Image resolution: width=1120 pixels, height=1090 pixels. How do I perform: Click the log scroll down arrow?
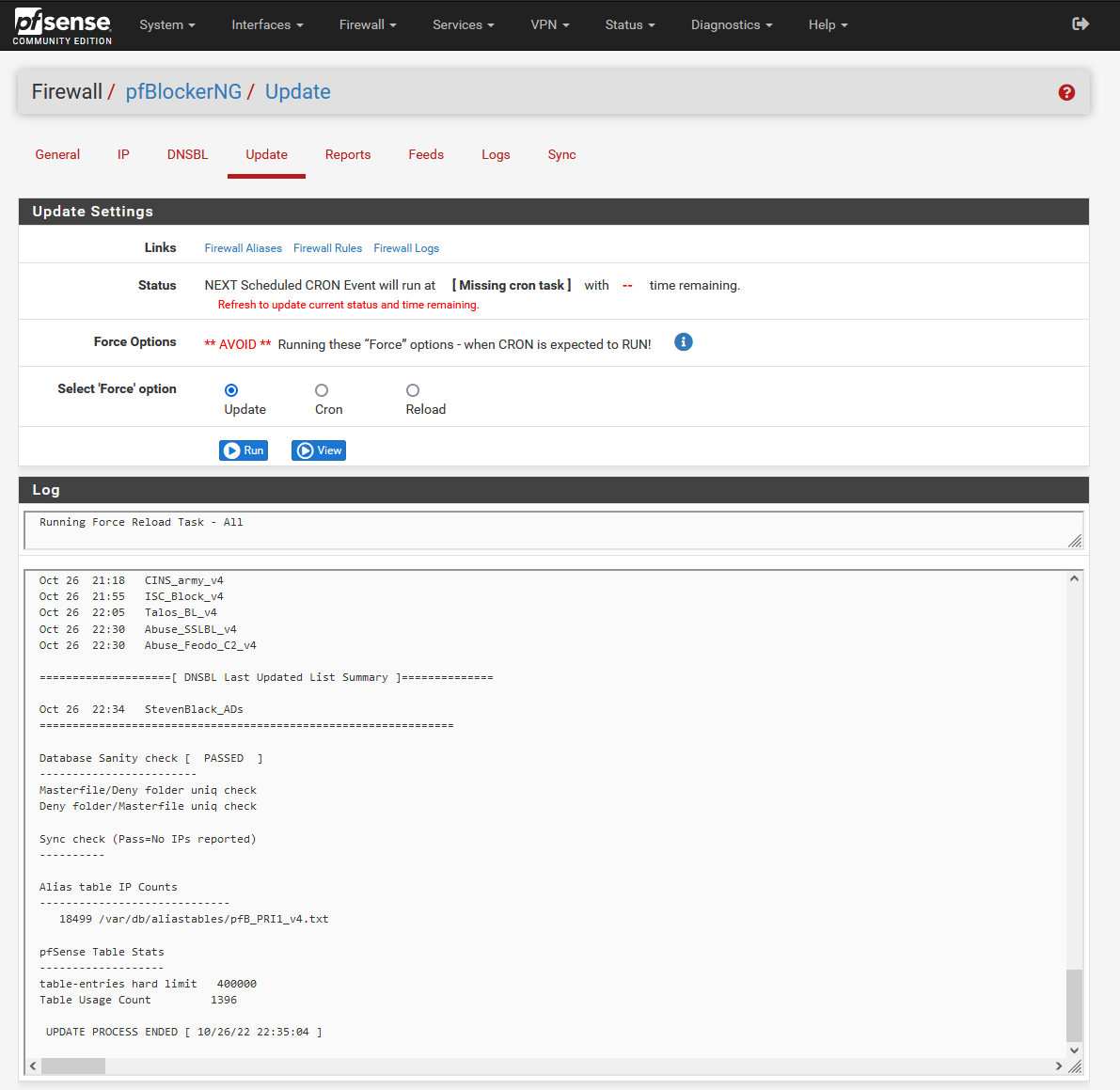click(1074, 1050)
